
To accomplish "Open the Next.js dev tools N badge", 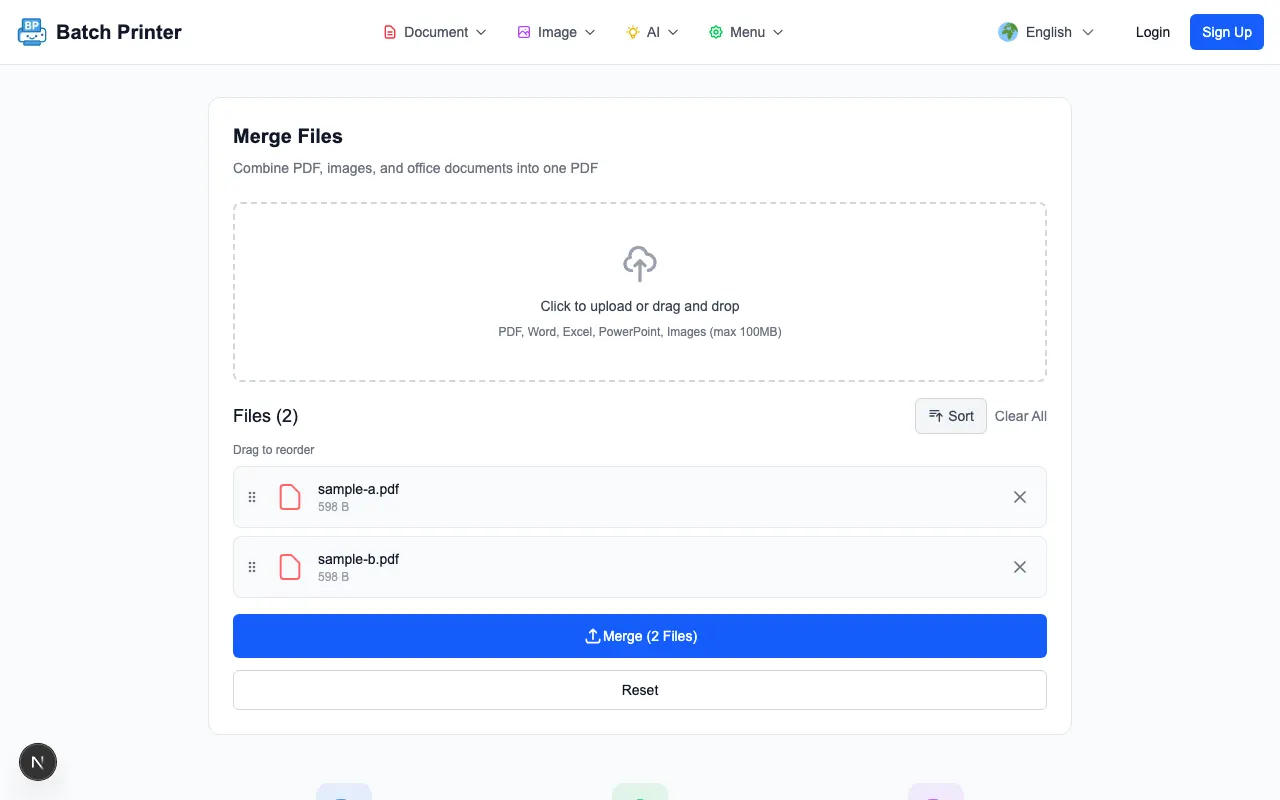I will click(x=38, y=762).
